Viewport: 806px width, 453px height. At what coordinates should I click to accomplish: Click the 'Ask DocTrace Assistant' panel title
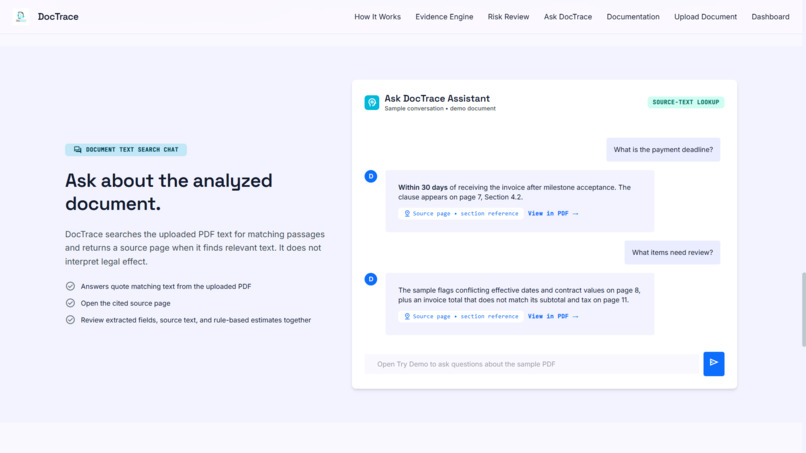[x=437, y=98]
